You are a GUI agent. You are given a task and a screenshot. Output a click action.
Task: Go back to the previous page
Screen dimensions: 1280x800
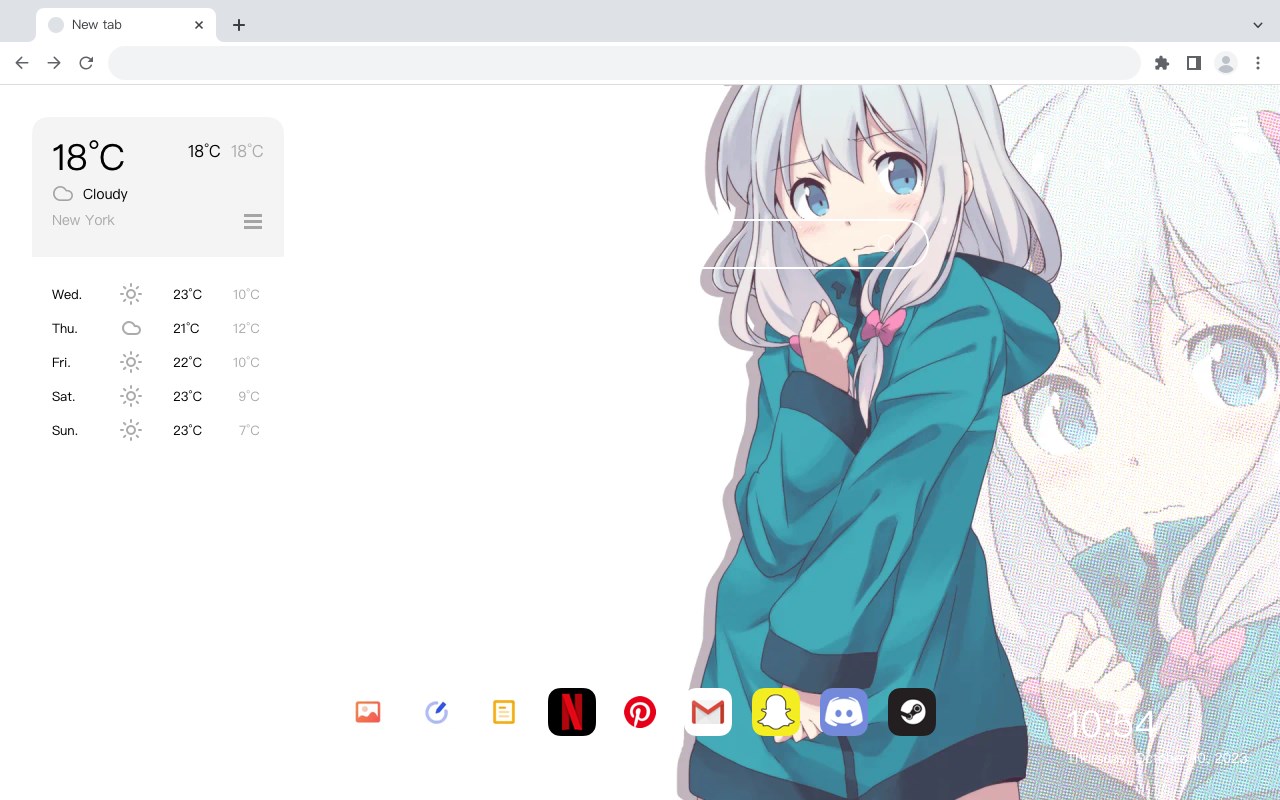pyautogui.click(x=22, y=63)
